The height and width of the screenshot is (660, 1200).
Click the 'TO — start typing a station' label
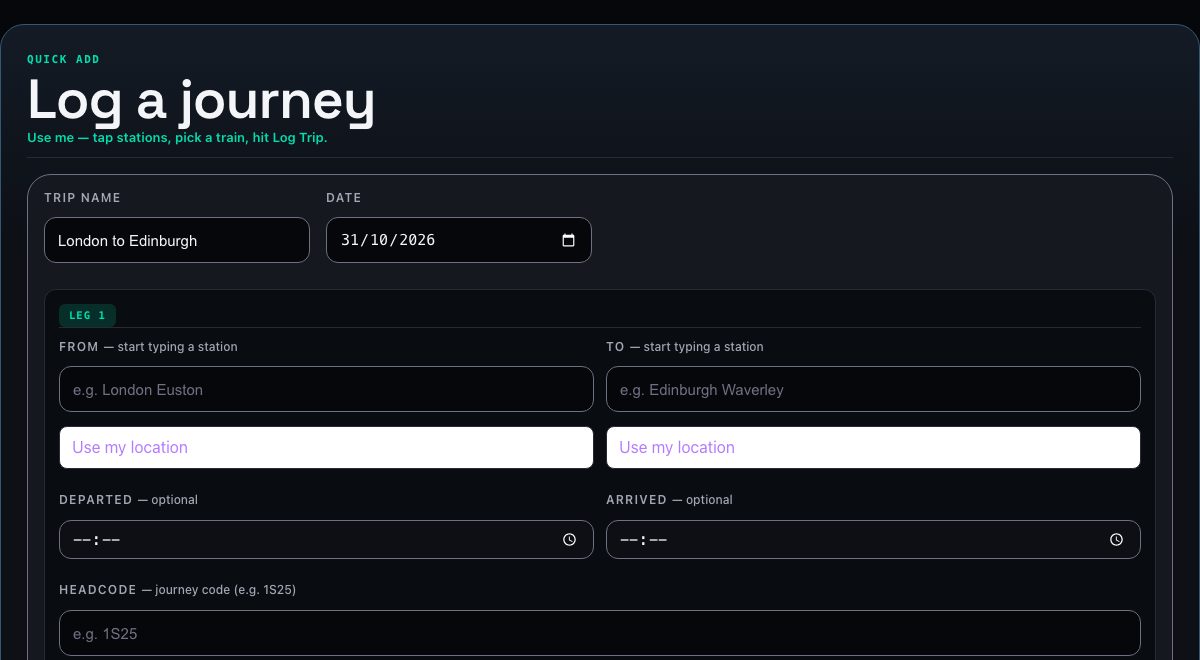click(684, 347)
